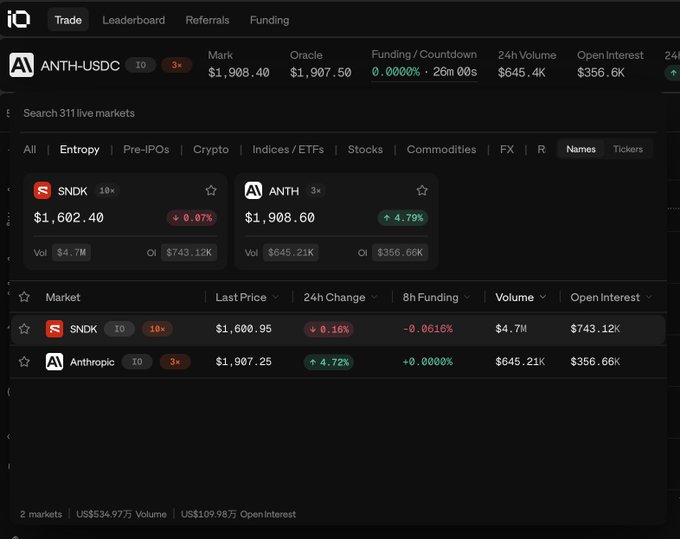Click the Open Interest value $356.6K in header

tap(601, 73)
